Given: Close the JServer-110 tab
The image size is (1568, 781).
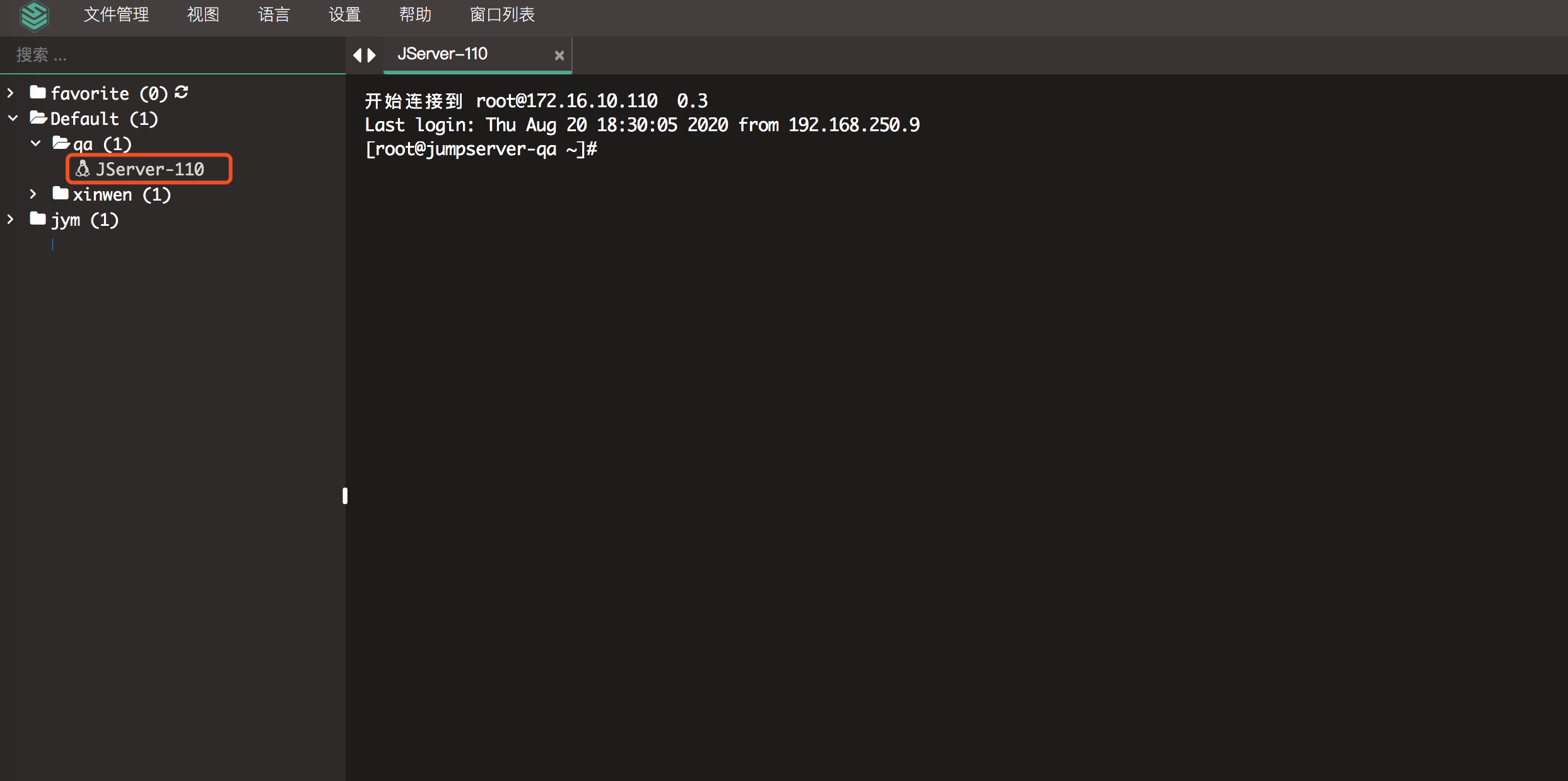Looking at the screenshot, I should [x=559, y=56].
